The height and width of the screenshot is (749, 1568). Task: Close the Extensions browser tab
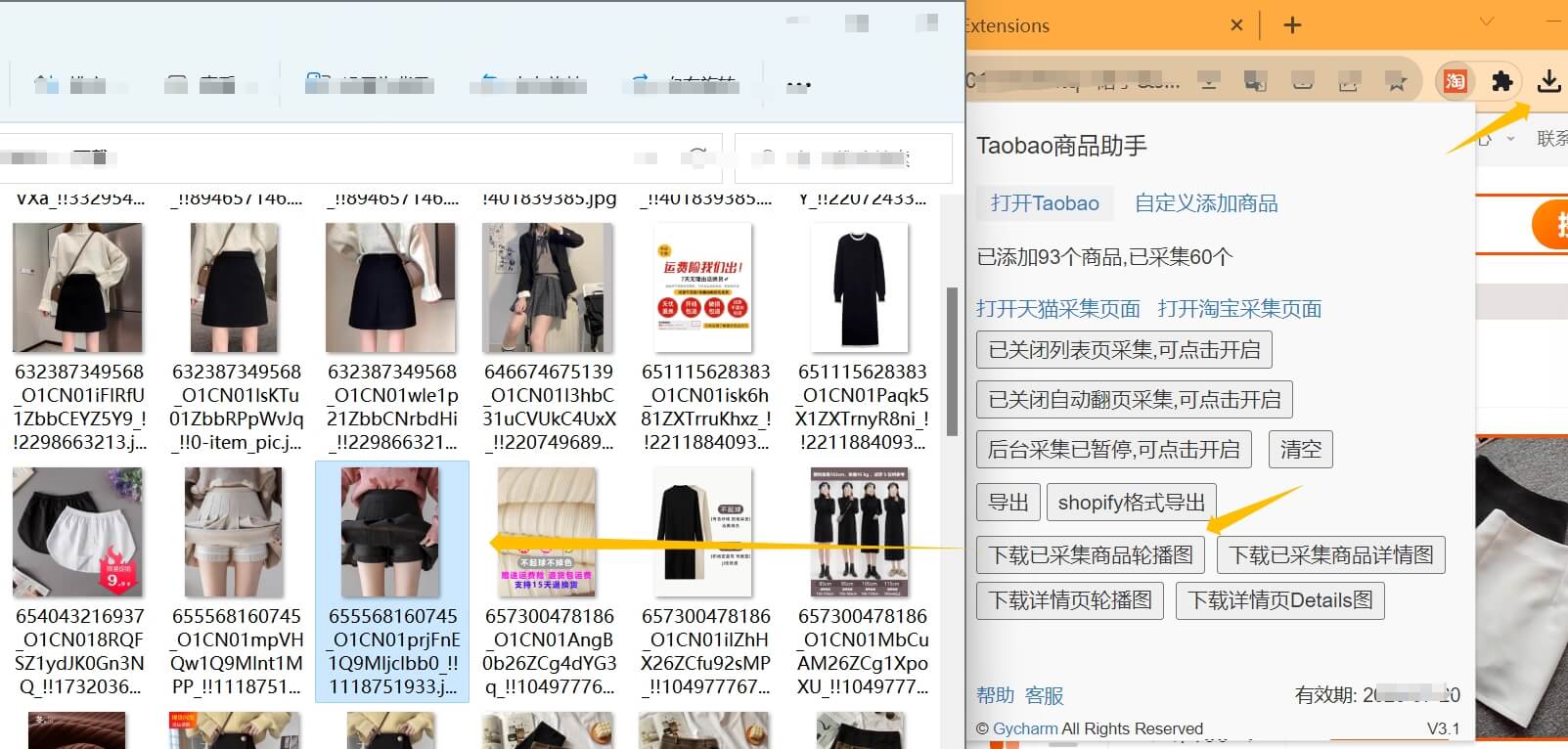coord(1236,25)
